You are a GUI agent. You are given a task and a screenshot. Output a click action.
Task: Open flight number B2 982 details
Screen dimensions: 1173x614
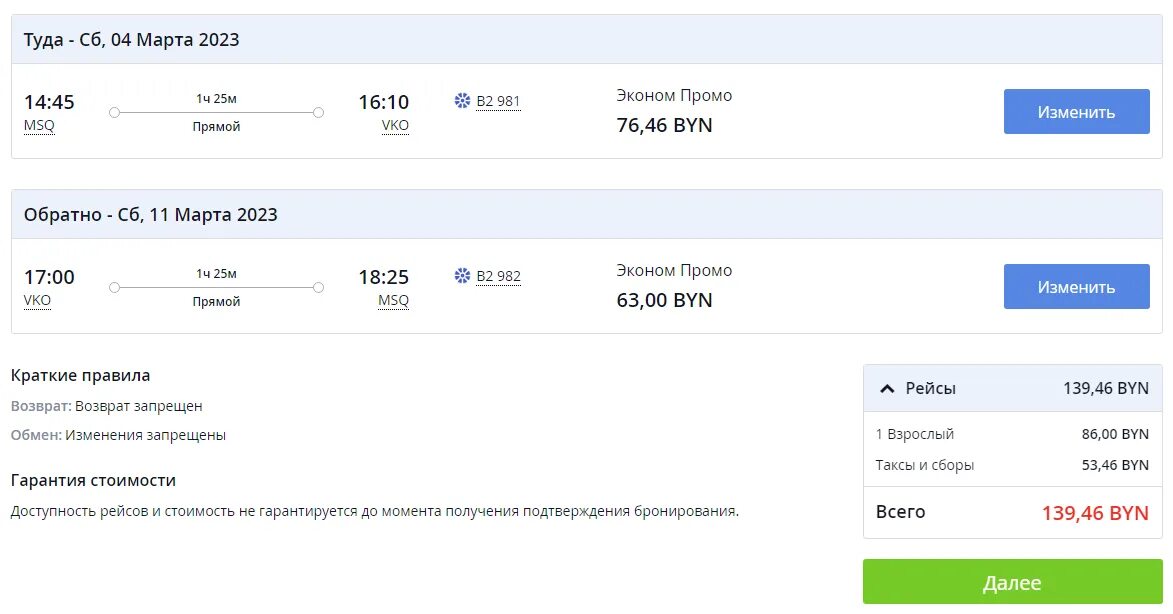[x=498, y=276]
